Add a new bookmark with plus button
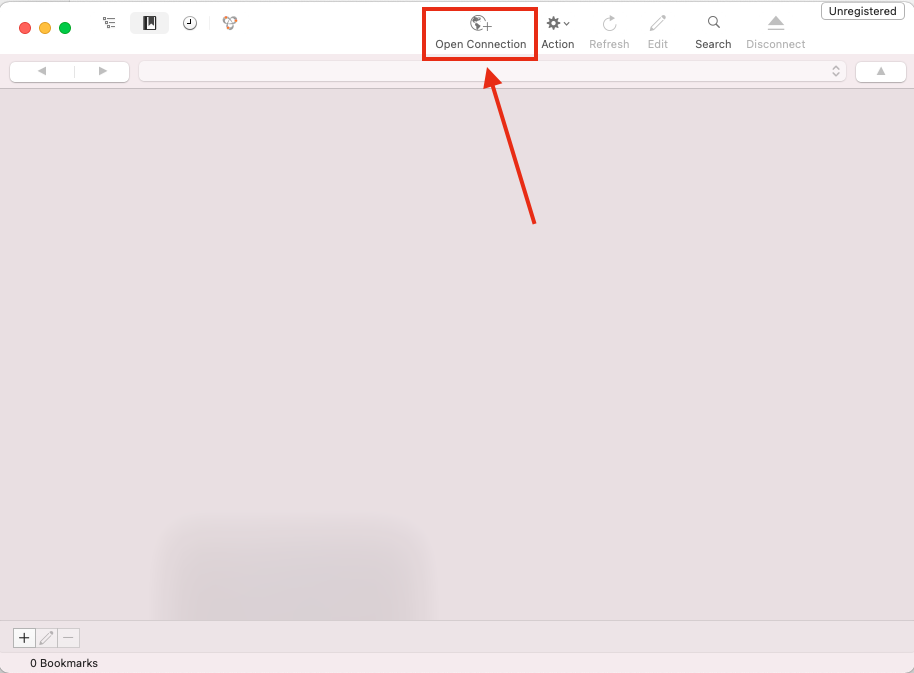This screenshot has width=914, height=673. click(x=24, y=638)
